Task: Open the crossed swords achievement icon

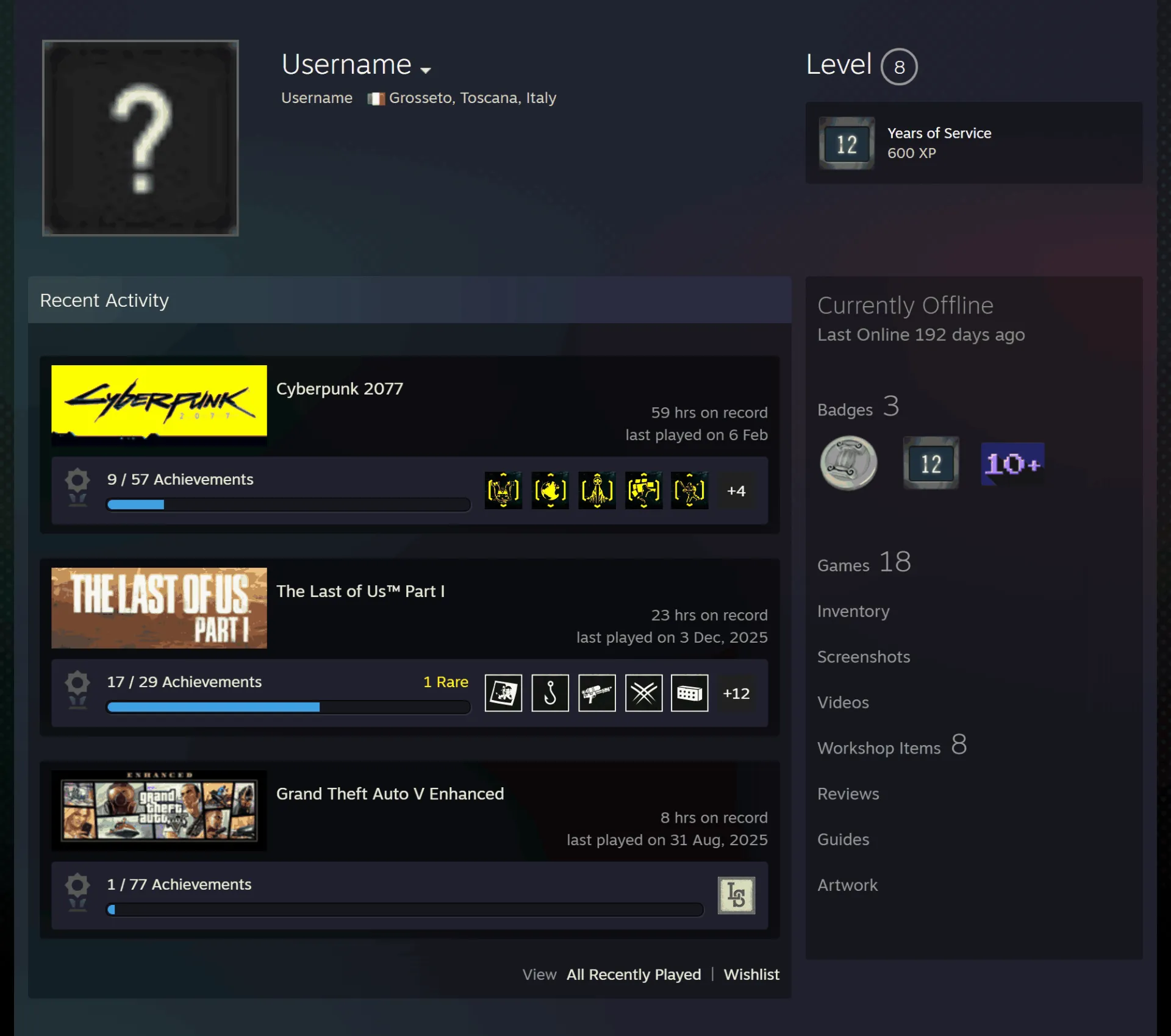Action: coord(643,693)
